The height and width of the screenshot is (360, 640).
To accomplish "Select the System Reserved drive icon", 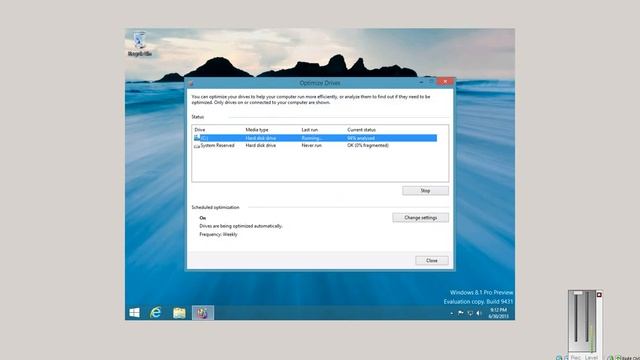I will coord(197,146).
